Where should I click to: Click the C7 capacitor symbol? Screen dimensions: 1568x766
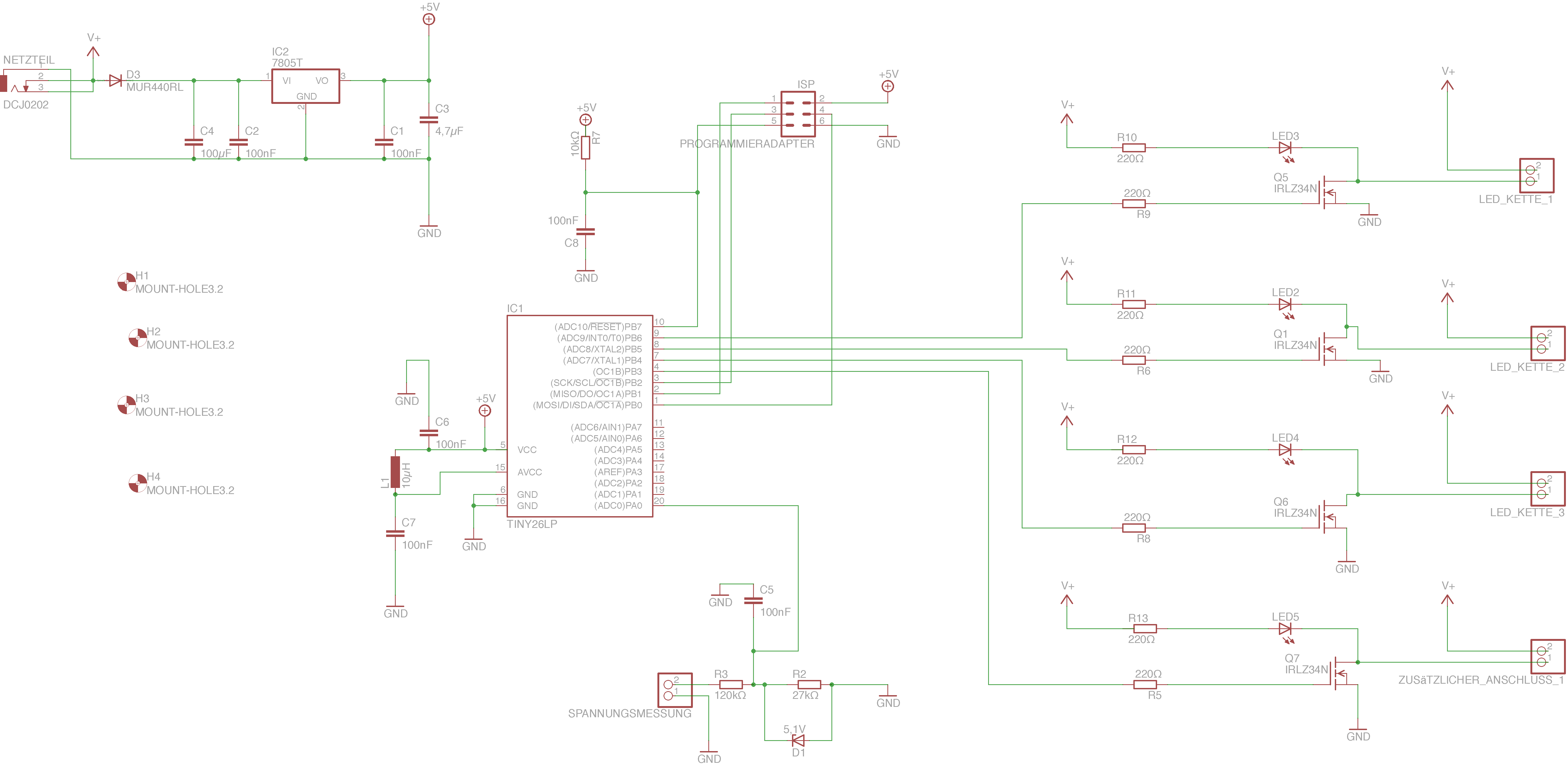[x=395, y=533]
